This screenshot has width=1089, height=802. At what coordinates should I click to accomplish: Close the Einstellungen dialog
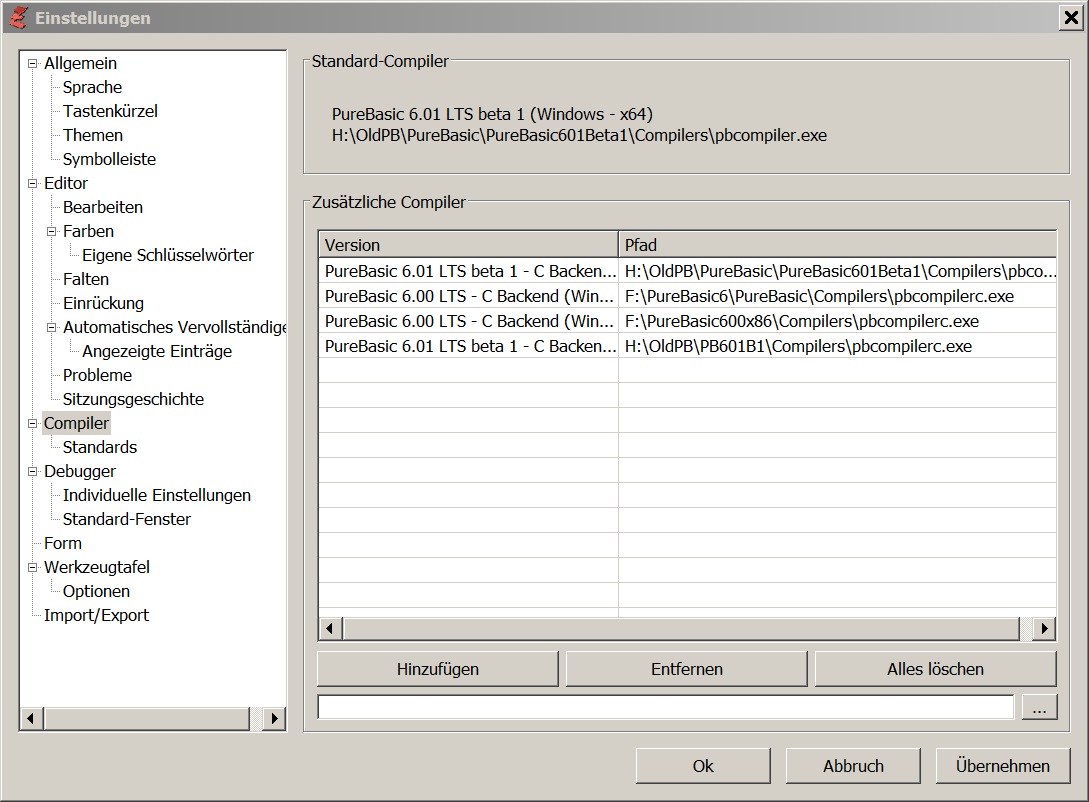click(1071, 17)
